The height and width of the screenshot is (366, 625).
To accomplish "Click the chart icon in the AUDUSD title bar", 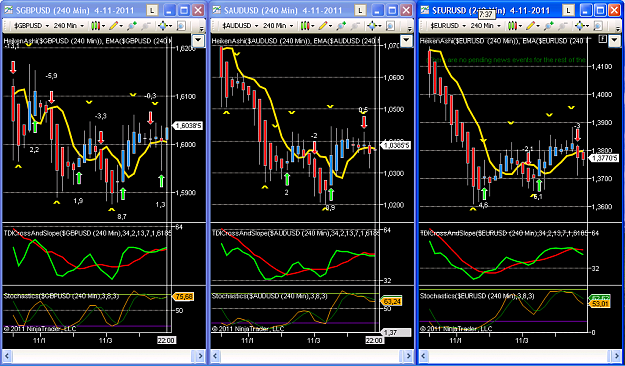I will (x=216, y=10).
